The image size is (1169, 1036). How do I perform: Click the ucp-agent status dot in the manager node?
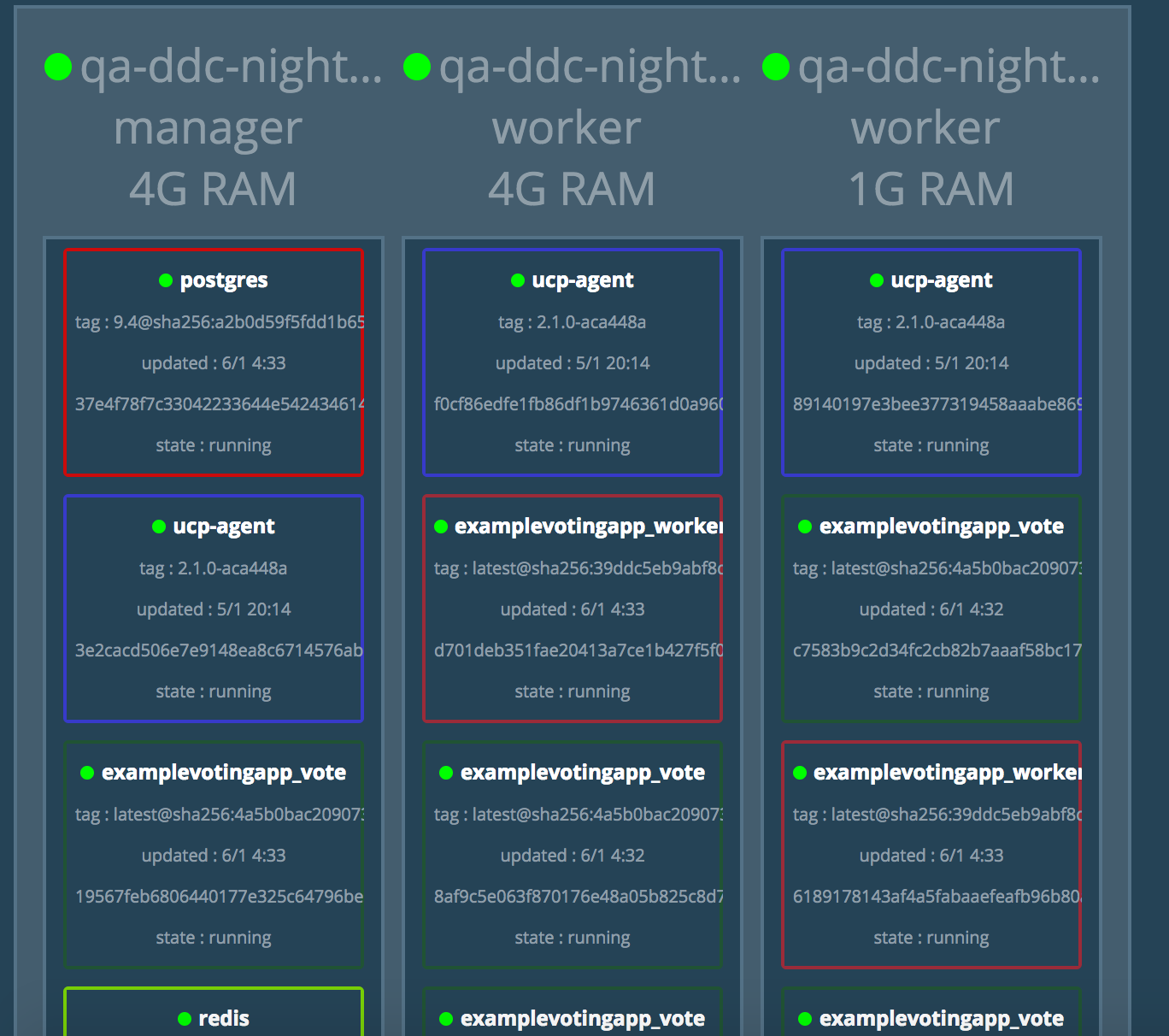[x=159, y=527]
